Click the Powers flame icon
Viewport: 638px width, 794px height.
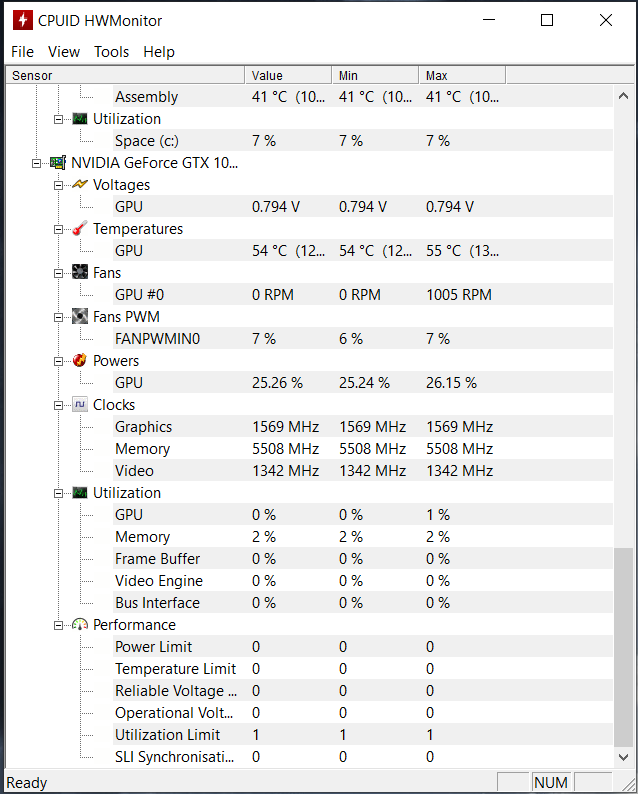[80, 361]
